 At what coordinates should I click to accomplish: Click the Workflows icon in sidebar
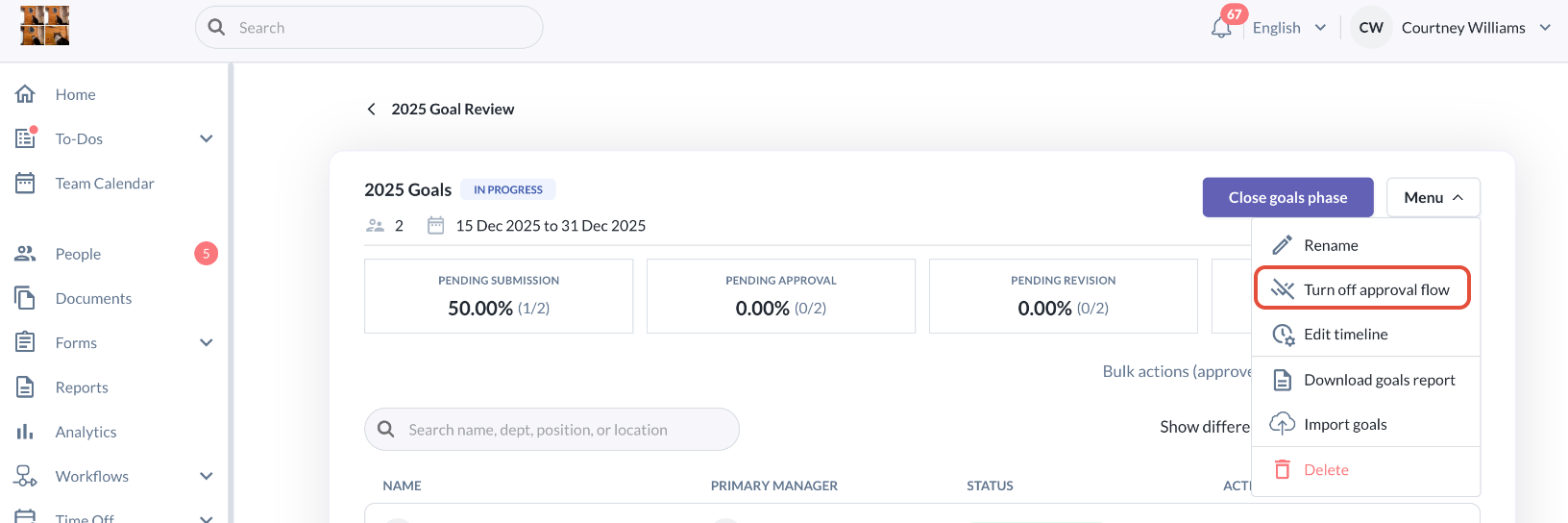[x=25, y=476]
